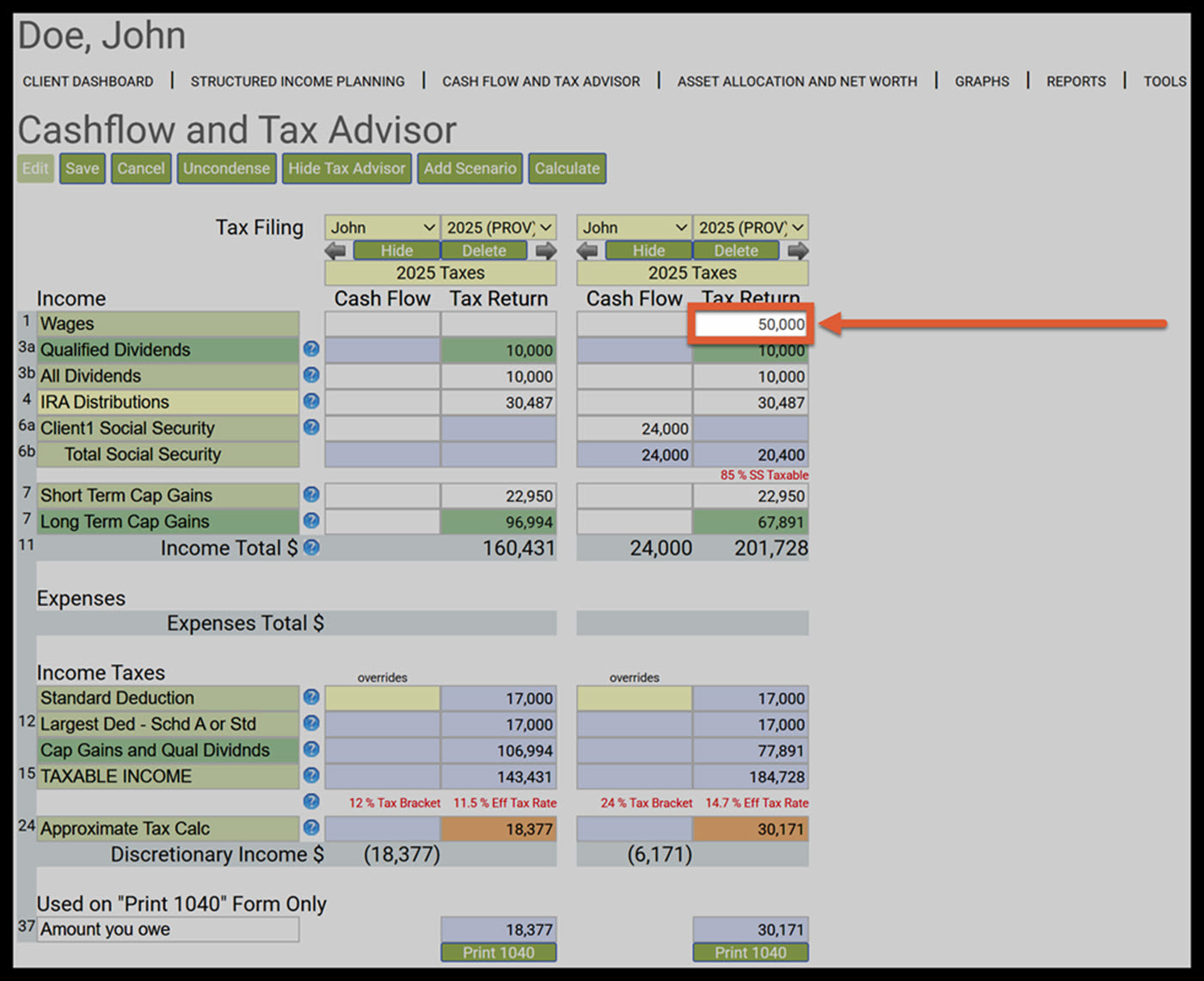Click left arrow of first scenario column
Viewport: 1204px width, 981px height.
click(335, 251)
